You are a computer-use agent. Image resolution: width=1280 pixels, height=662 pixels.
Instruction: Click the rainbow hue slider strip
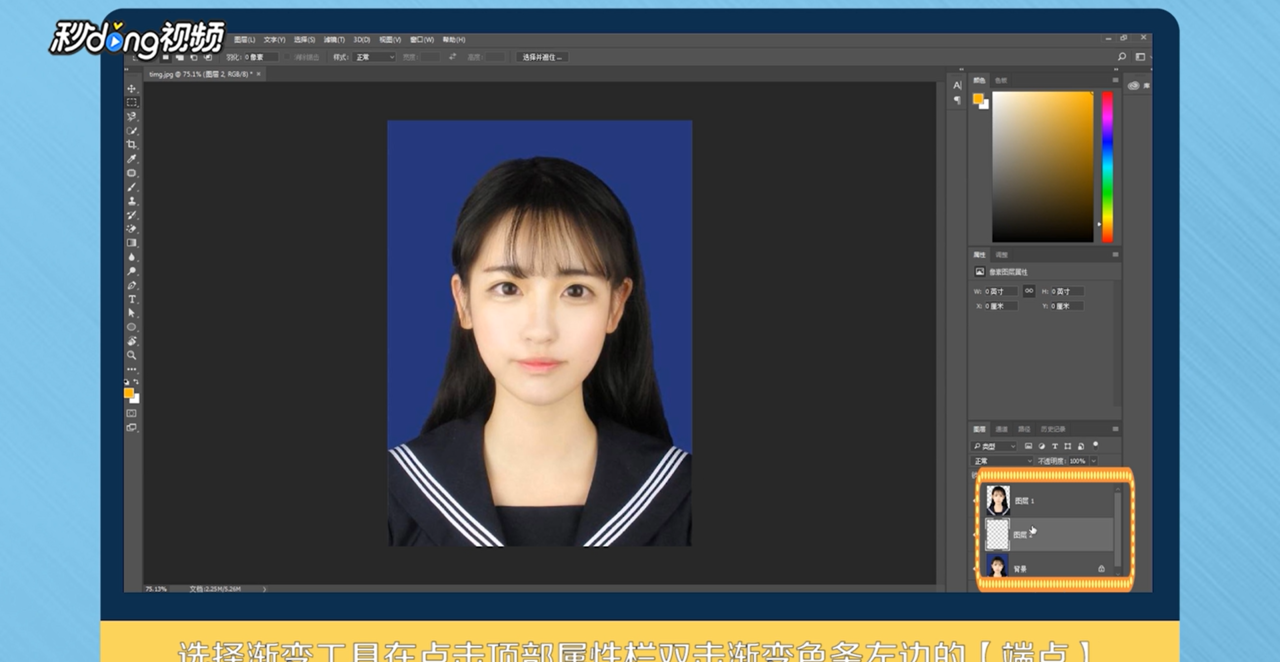(x=1107, y=165)
